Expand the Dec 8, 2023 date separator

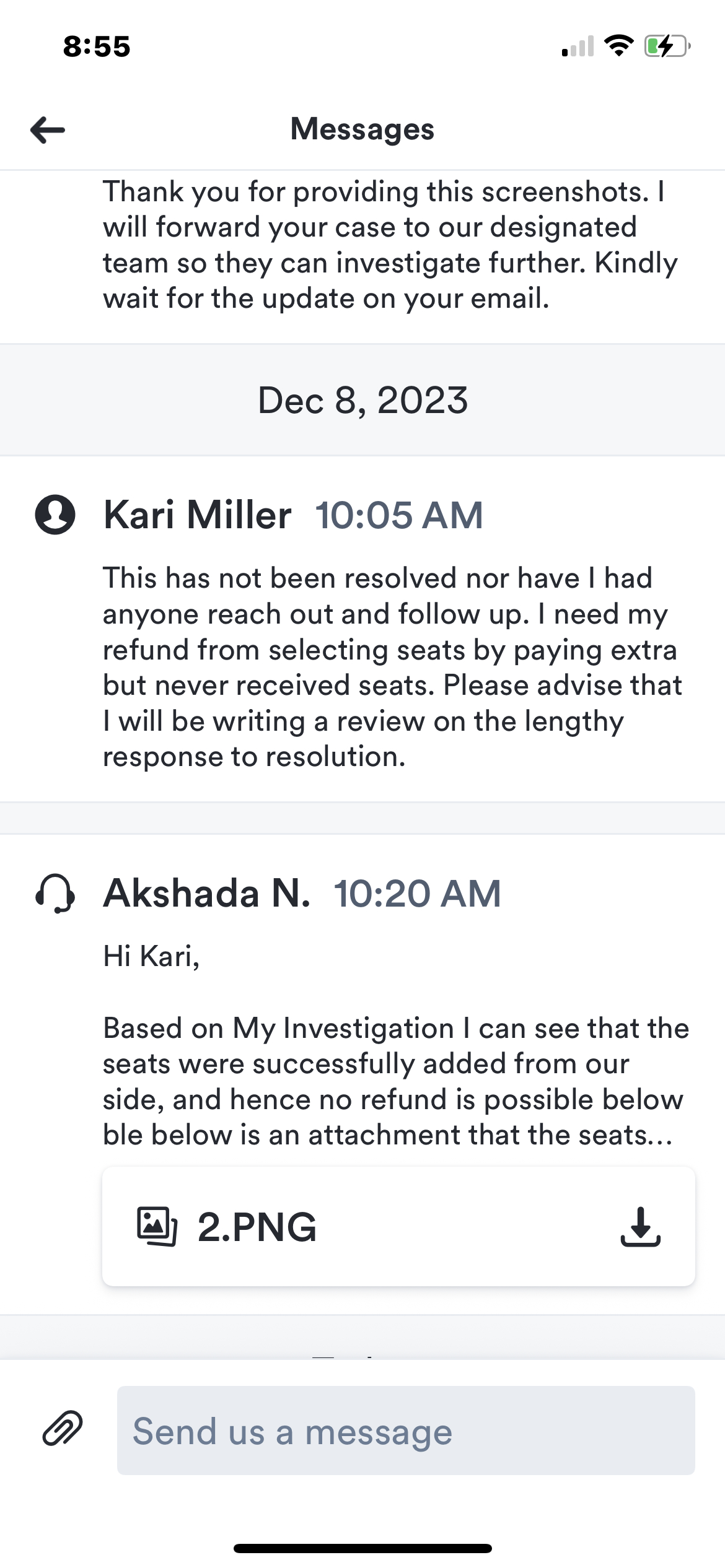click(x=362, y=401)
